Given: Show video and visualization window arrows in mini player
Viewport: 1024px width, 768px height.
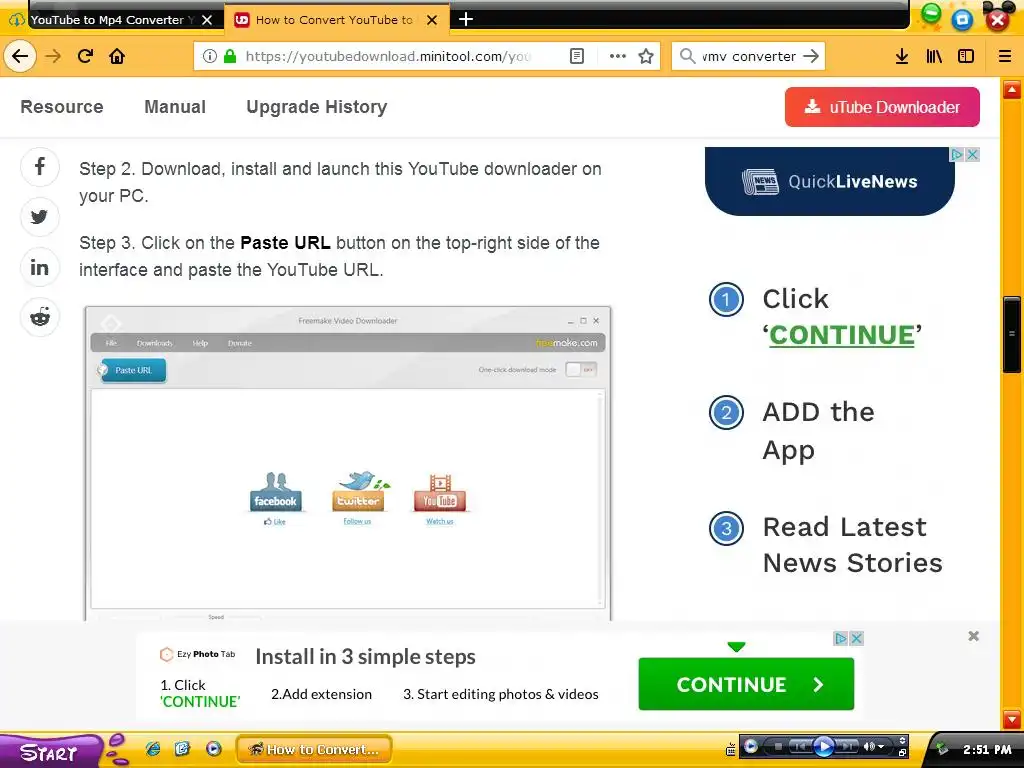Looking at the screenshot, I should pyautogui.click(x=903, y=741).
